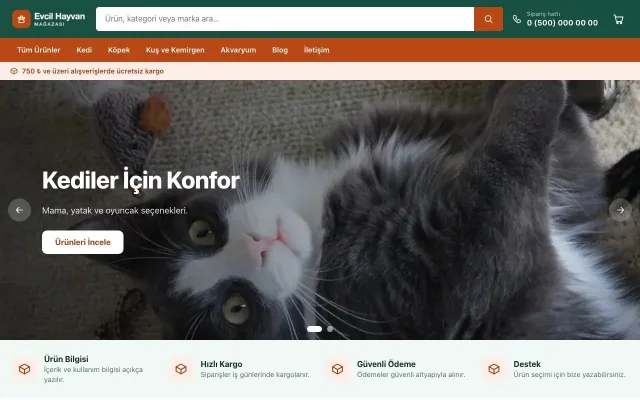
Task: Go to the Blog page
Action: tap(280, 50)
